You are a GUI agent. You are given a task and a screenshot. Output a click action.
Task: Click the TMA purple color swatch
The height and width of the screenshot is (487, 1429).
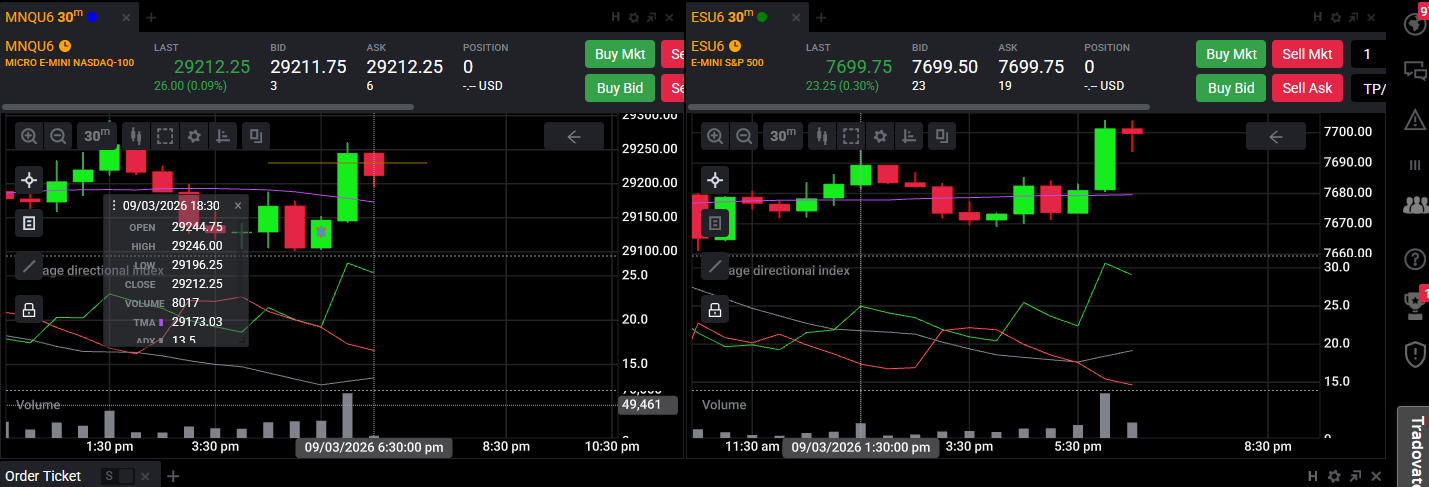[x=160, y=322]
